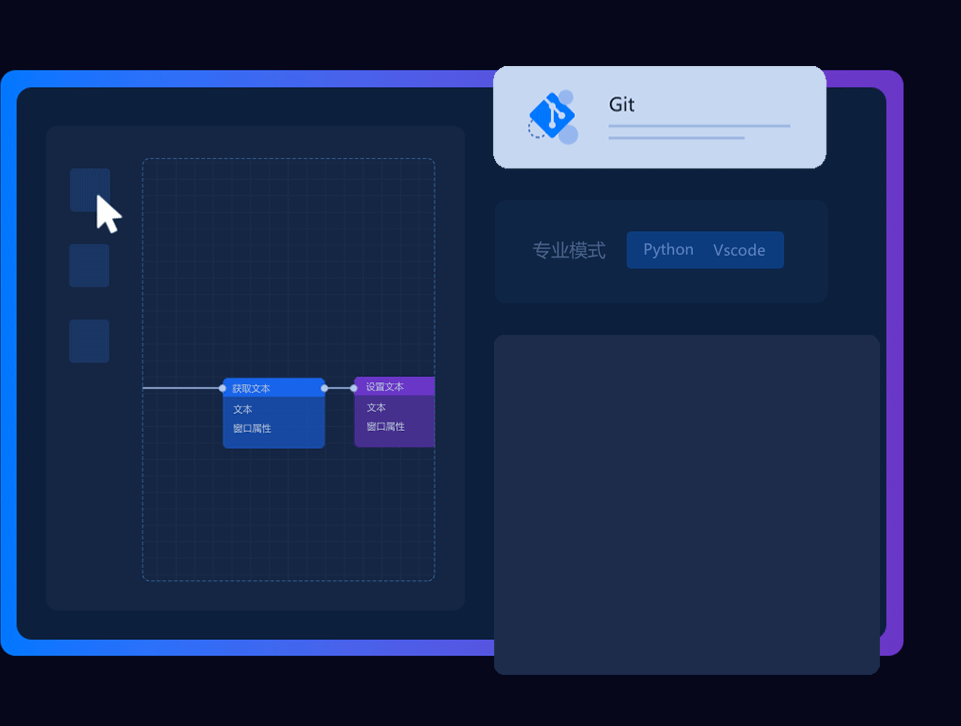Click 窗口属性 in the 获取文本 node

tap(252, 428)
